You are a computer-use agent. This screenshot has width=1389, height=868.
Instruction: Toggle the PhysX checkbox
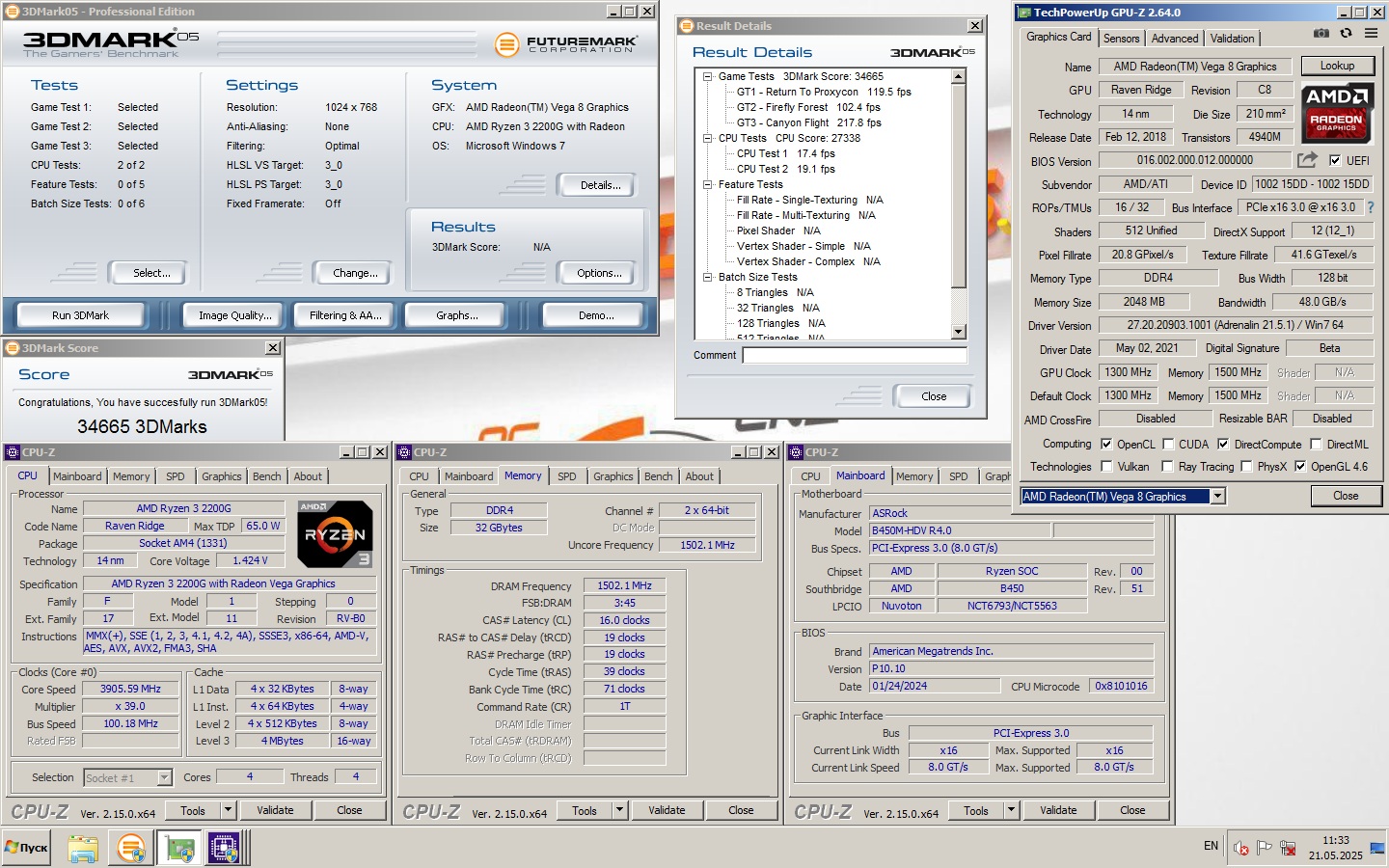tap(1247, 467)
